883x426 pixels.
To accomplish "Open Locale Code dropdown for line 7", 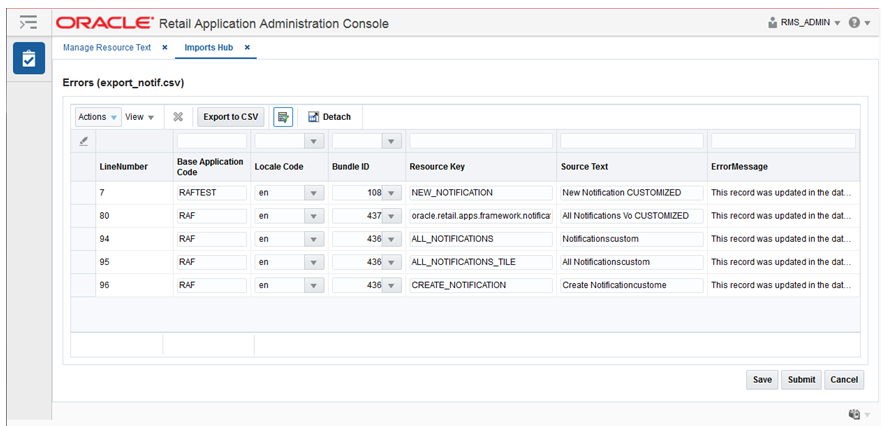I will click(314, 193).
